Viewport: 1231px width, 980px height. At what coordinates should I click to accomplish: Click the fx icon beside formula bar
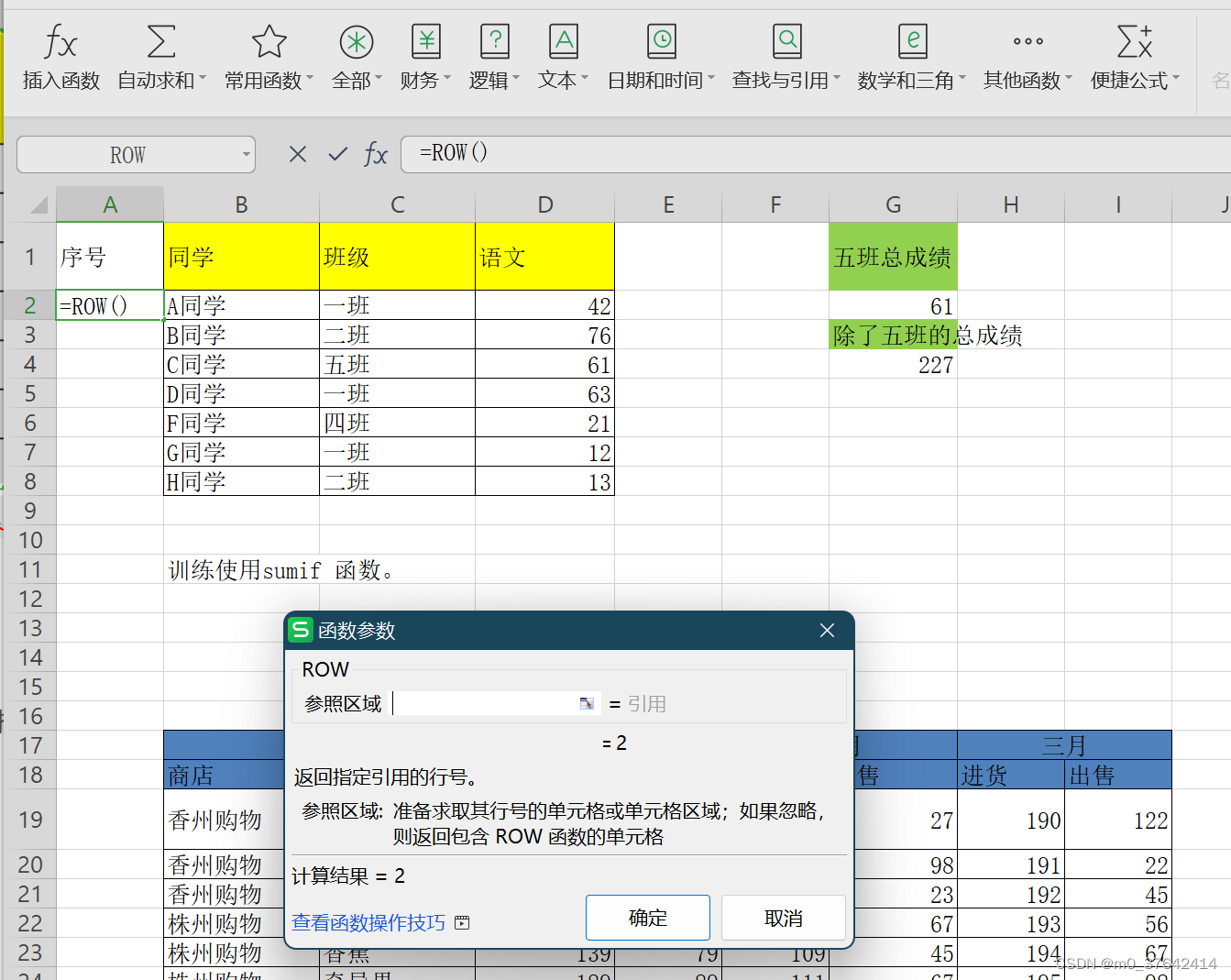[x=376, y=154]
